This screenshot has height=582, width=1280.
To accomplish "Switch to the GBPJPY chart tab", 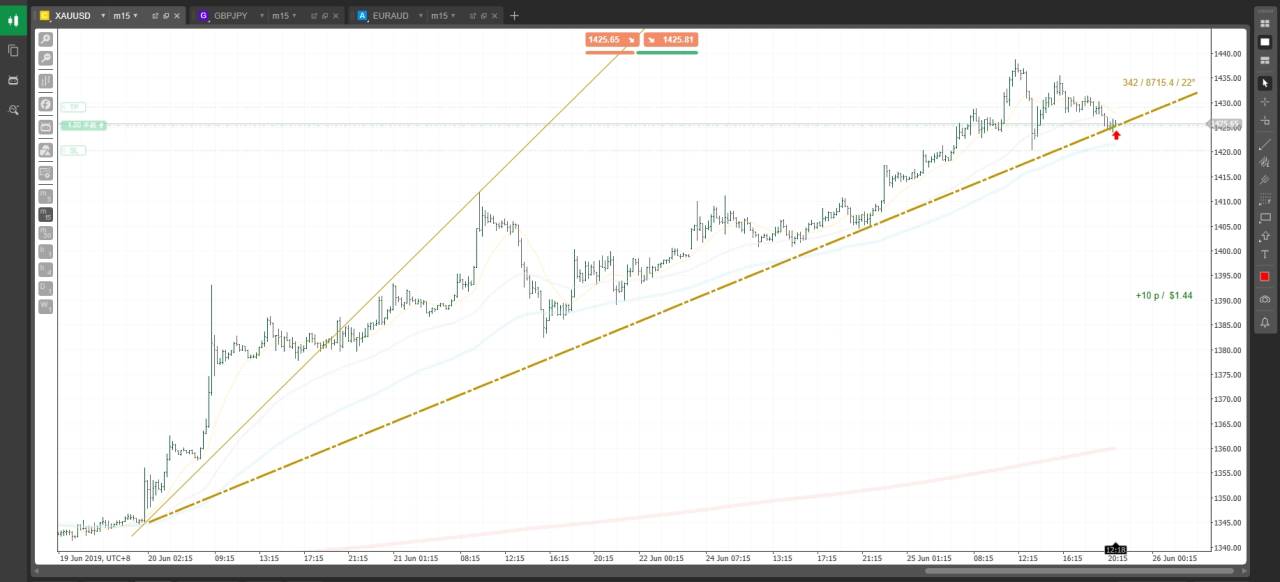I will (x=231, y=16).
